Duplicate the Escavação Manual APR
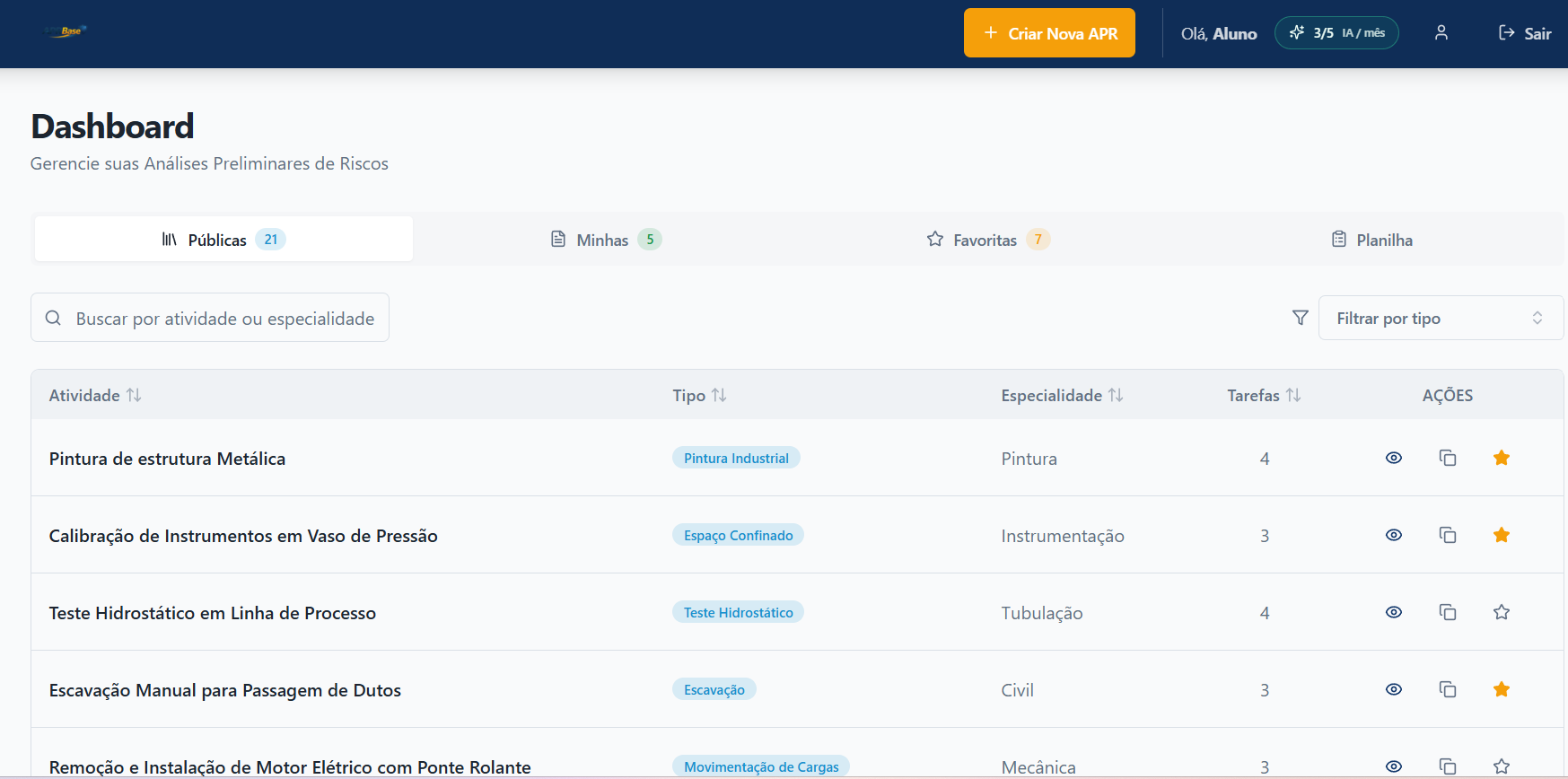 pyautogui.click(x=1448, y=689)
